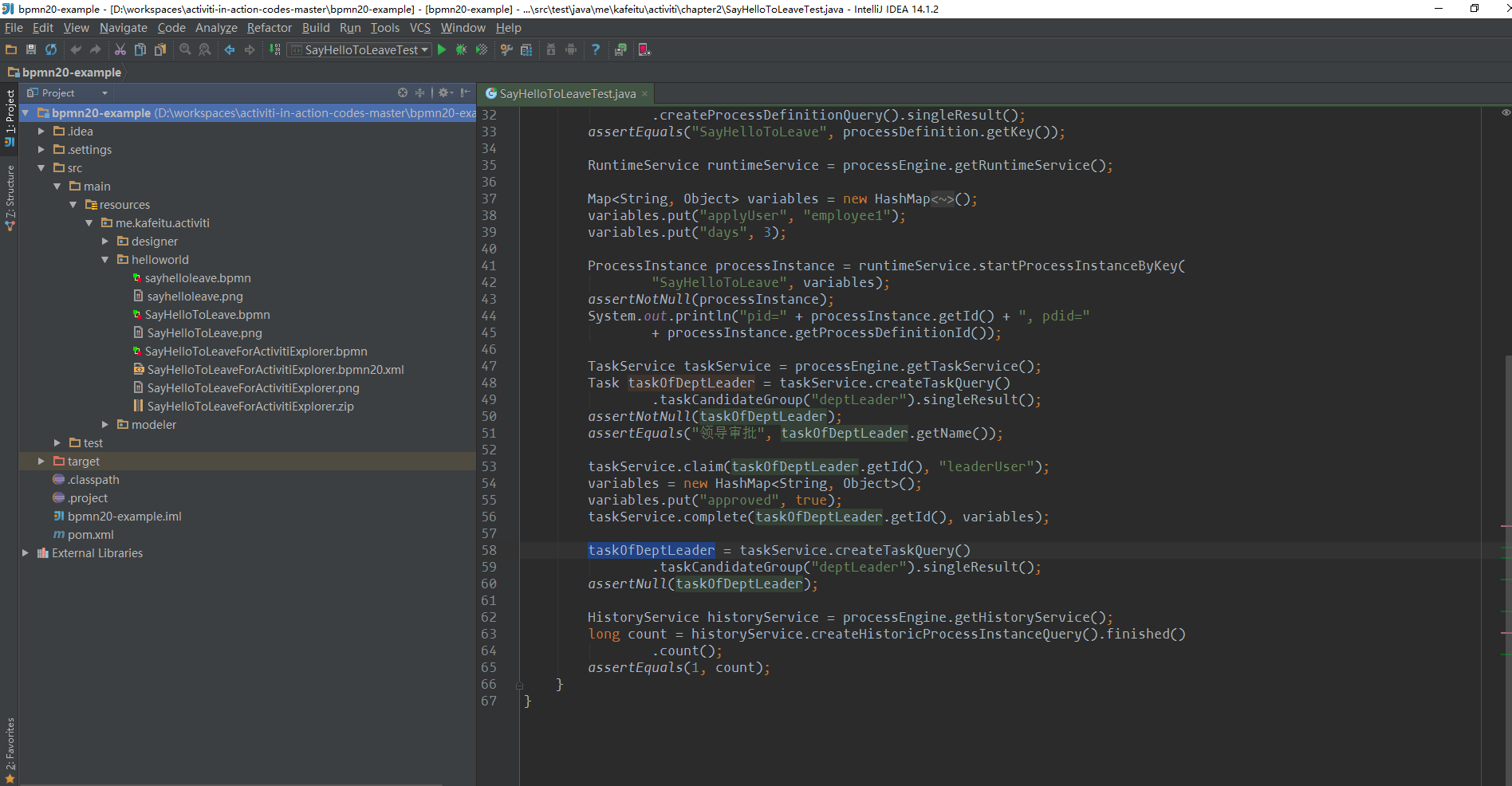This screenshot has width=1512, height=786.
Task: Expand the .settings folder
Action: (41, 150)
